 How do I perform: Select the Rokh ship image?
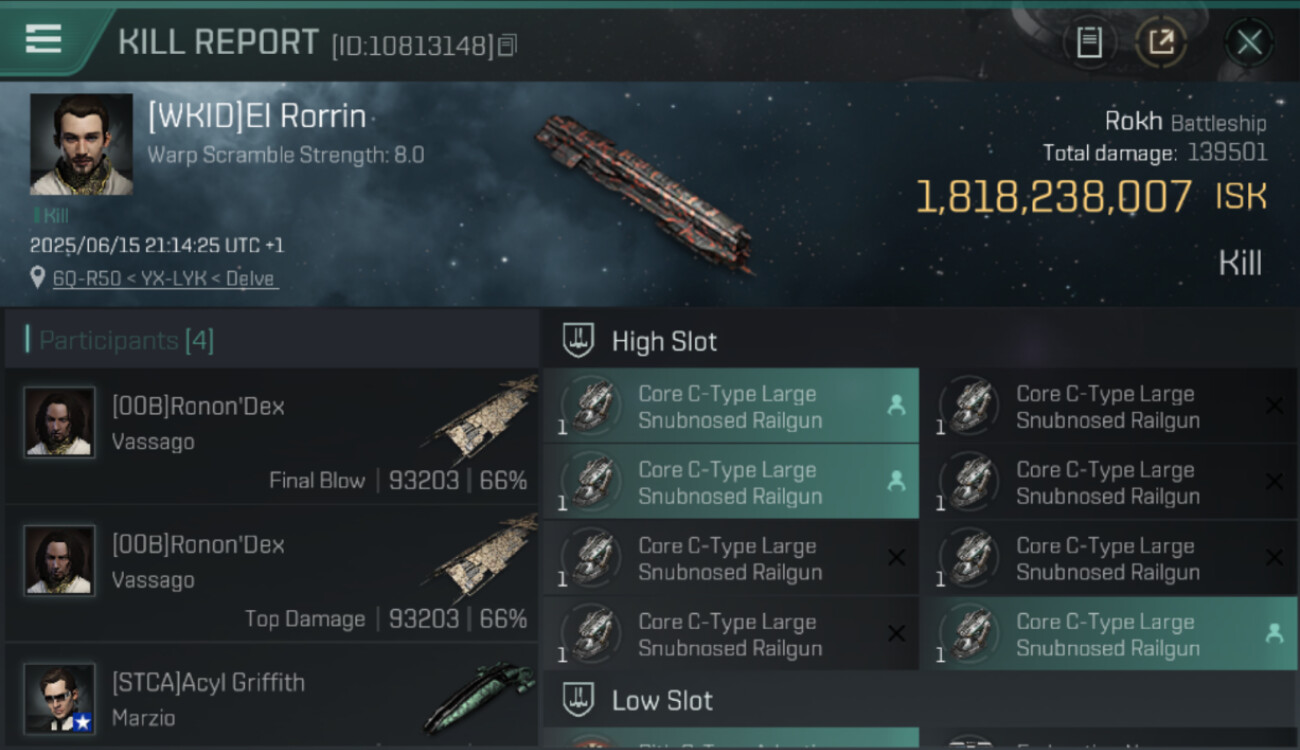point(642,190)
